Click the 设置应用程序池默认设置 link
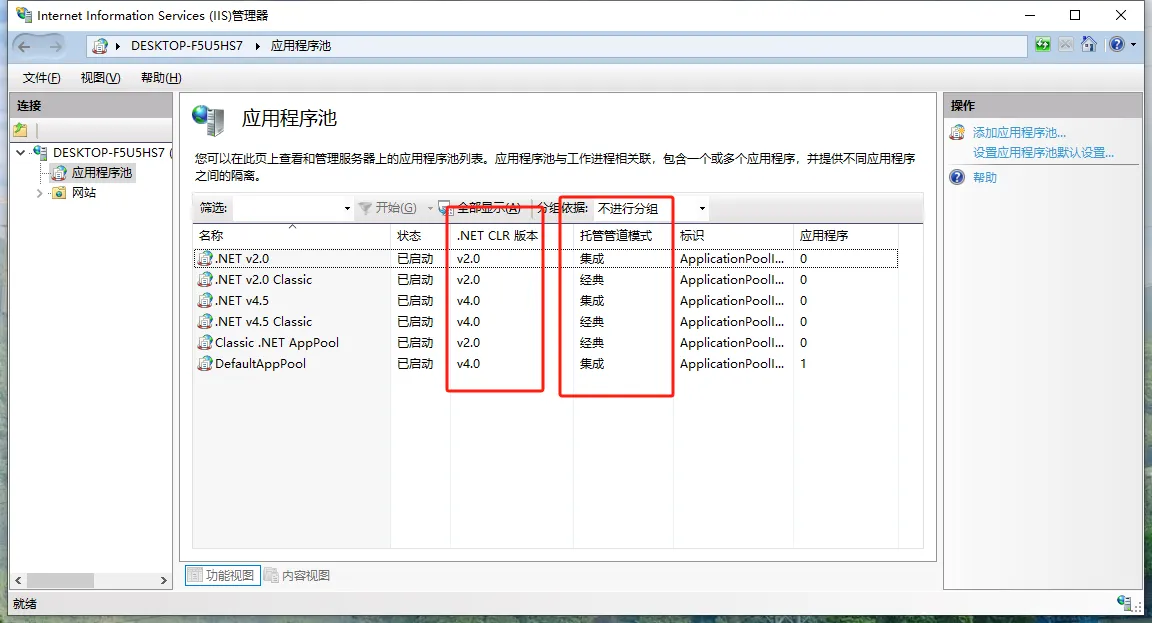Image resolution: width=1152 pixels, height=623 pixels. tap(1042, 153)
